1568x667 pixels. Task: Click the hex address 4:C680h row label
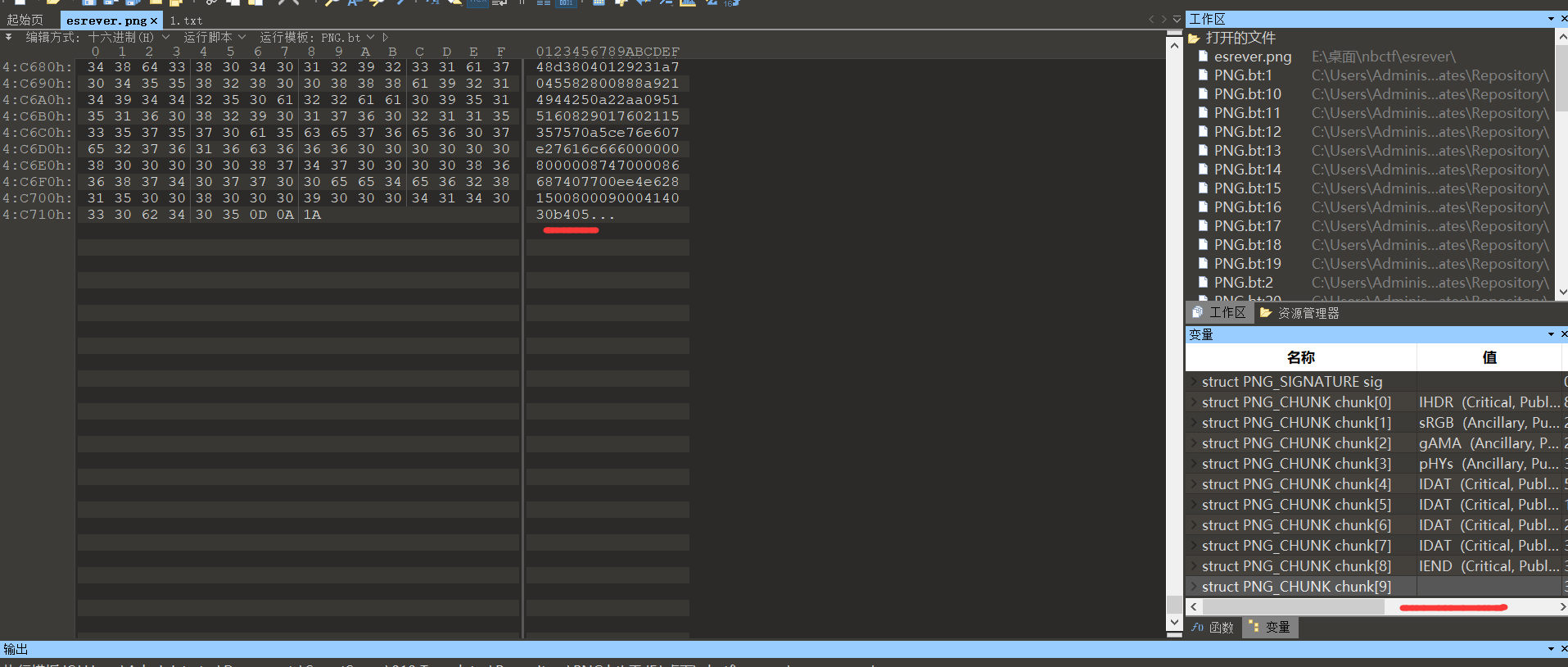pos(37,67)
